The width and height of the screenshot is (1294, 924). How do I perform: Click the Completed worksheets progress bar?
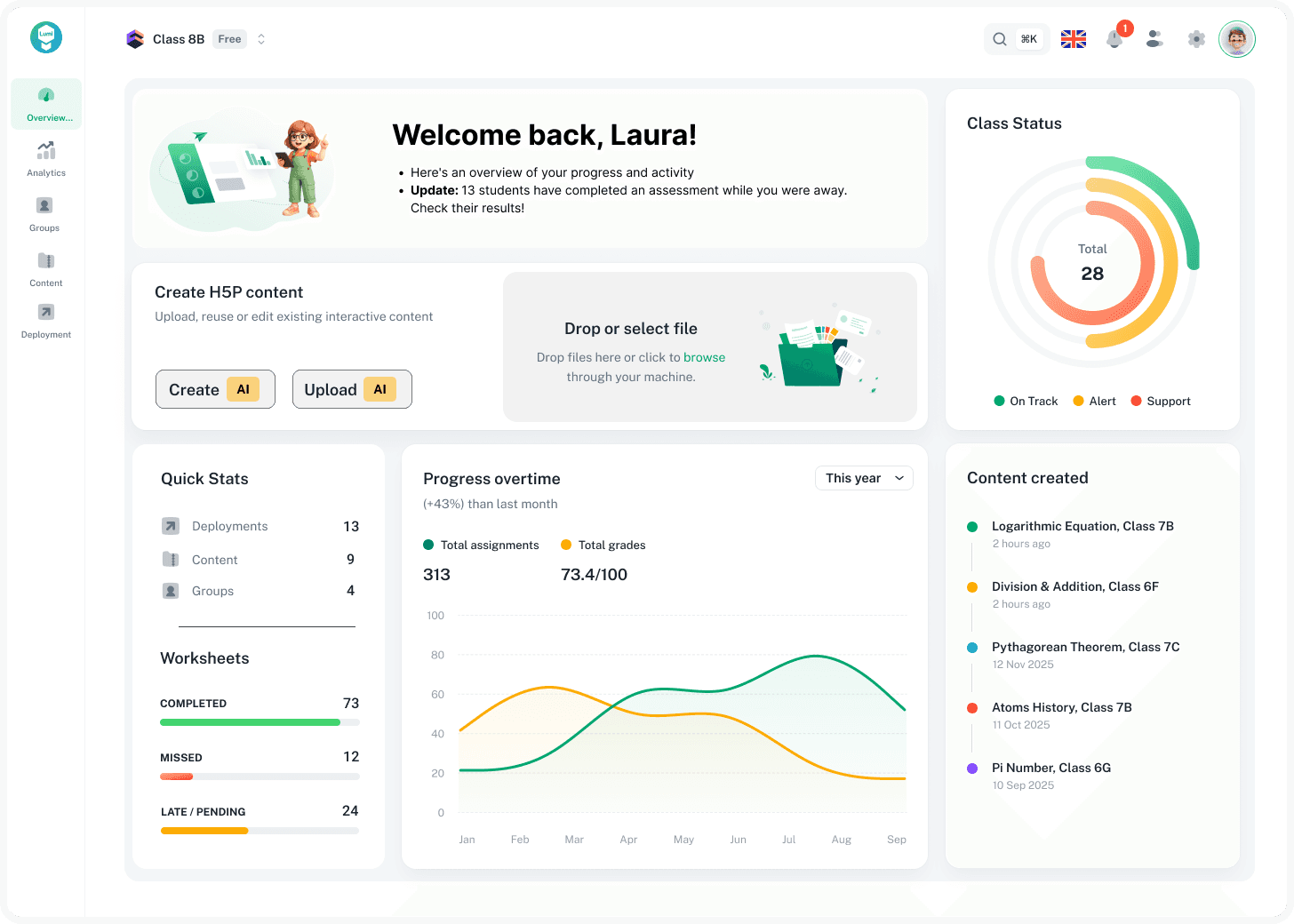pos(260,722)
